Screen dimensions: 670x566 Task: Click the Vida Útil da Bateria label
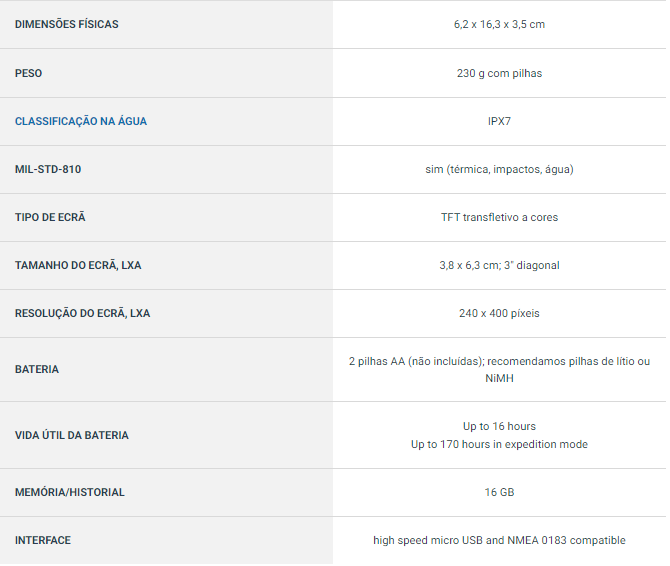pyautogui.click(x=72, y=435)
